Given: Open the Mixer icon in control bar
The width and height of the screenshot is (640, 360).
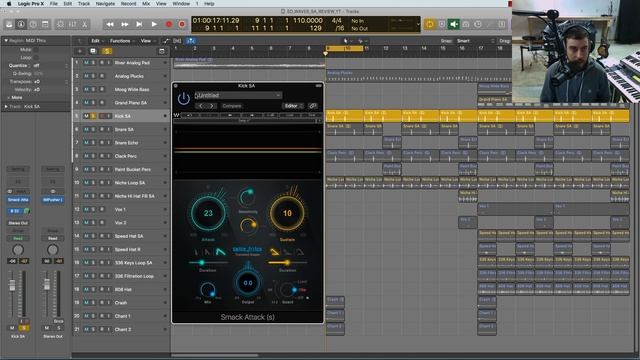Looking at the screenshot, I should pyautogui.click(x=72, y=24).
